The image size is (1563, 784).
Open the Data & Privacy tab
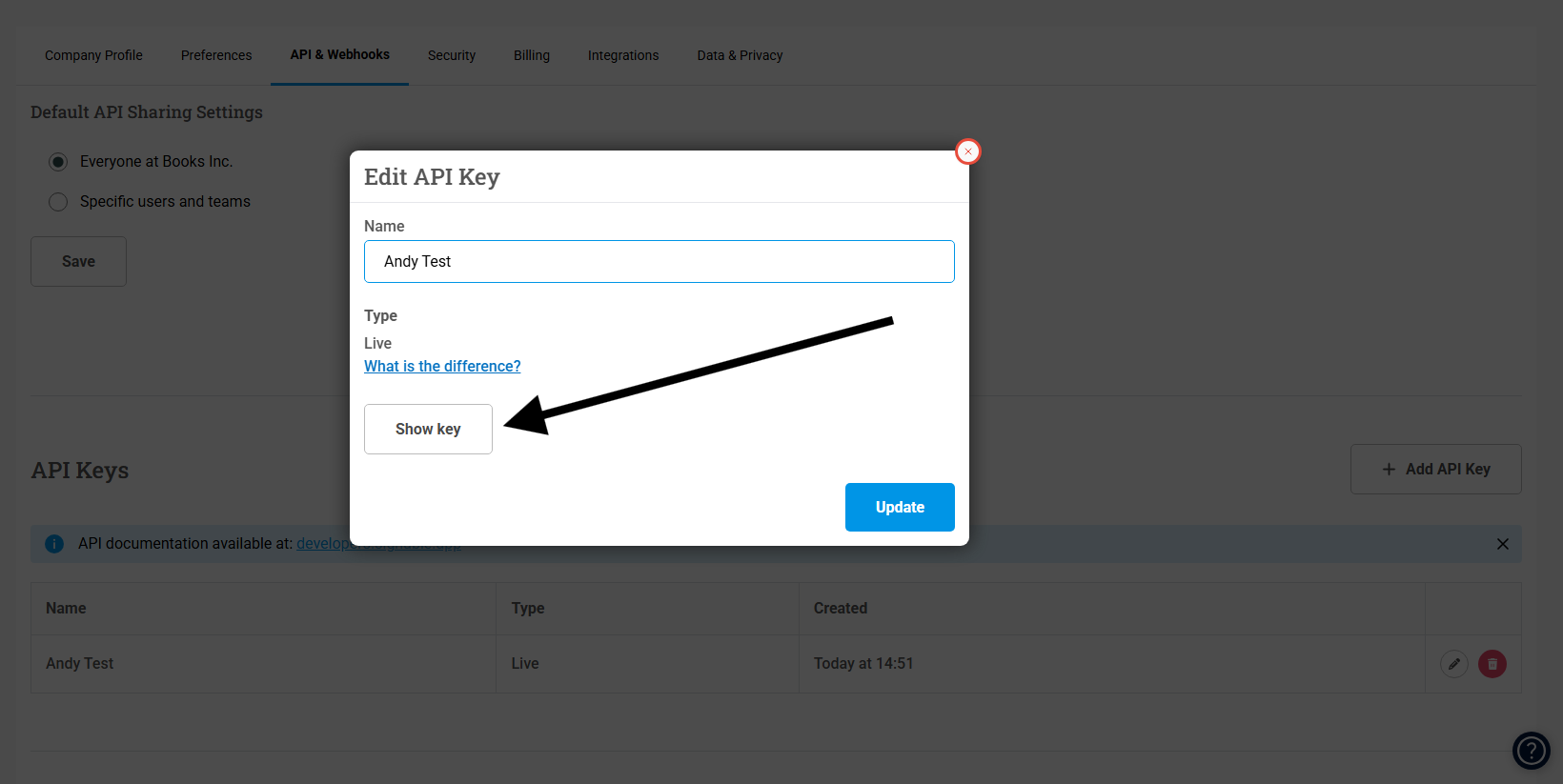point(740,55)
